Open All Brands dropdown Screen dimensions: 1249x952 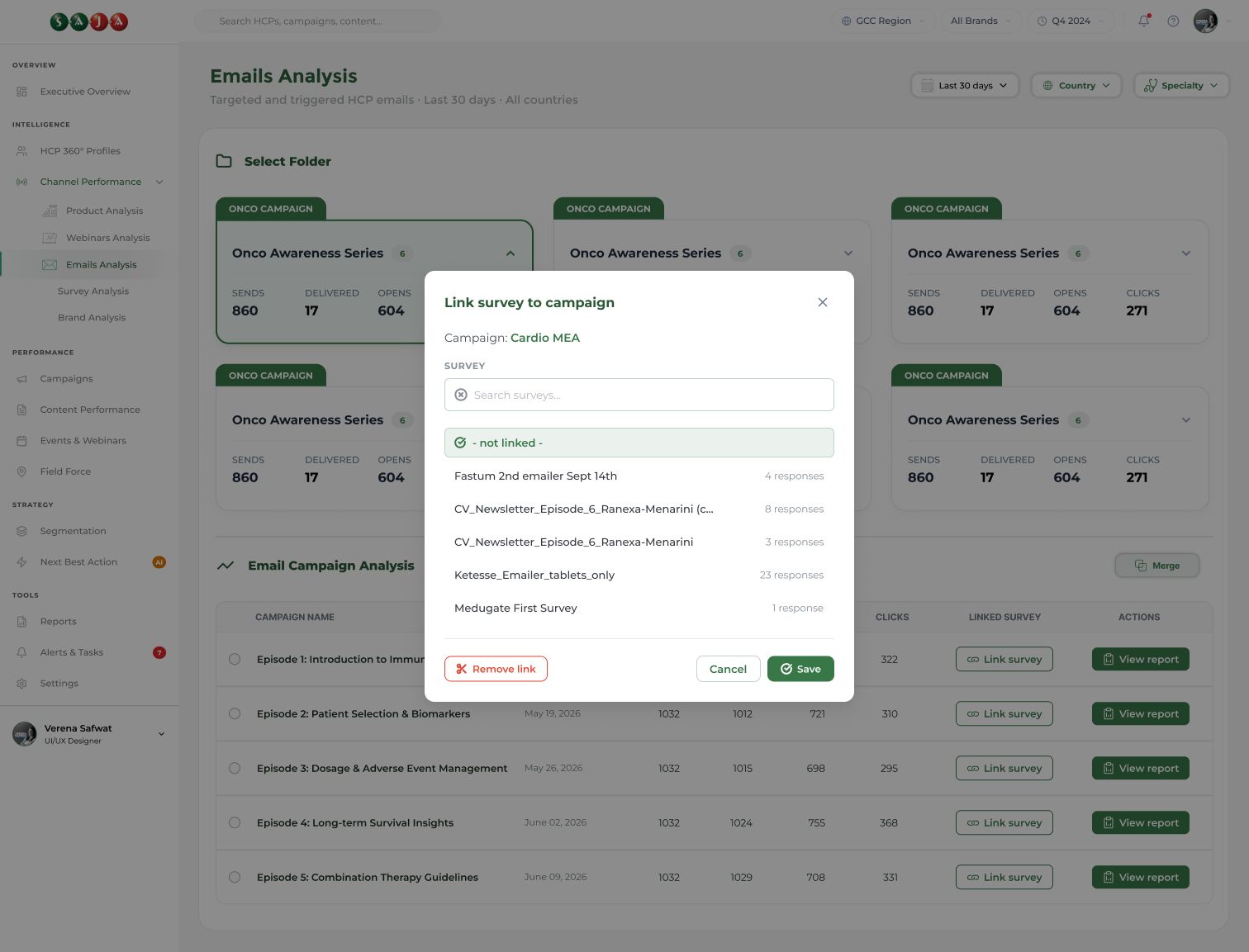[981, 21]
